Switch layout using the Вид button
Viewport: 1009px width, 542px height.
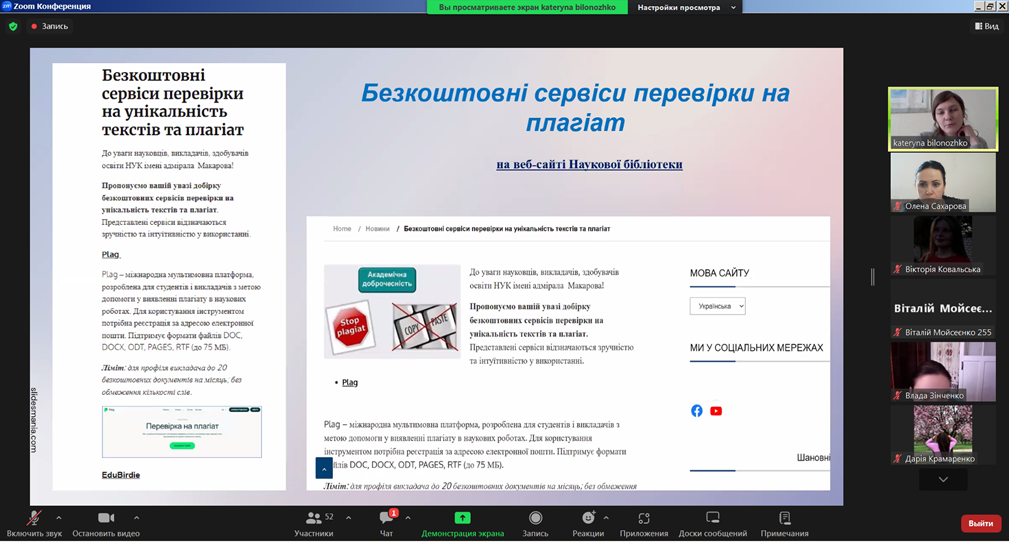tap(986, 26)
